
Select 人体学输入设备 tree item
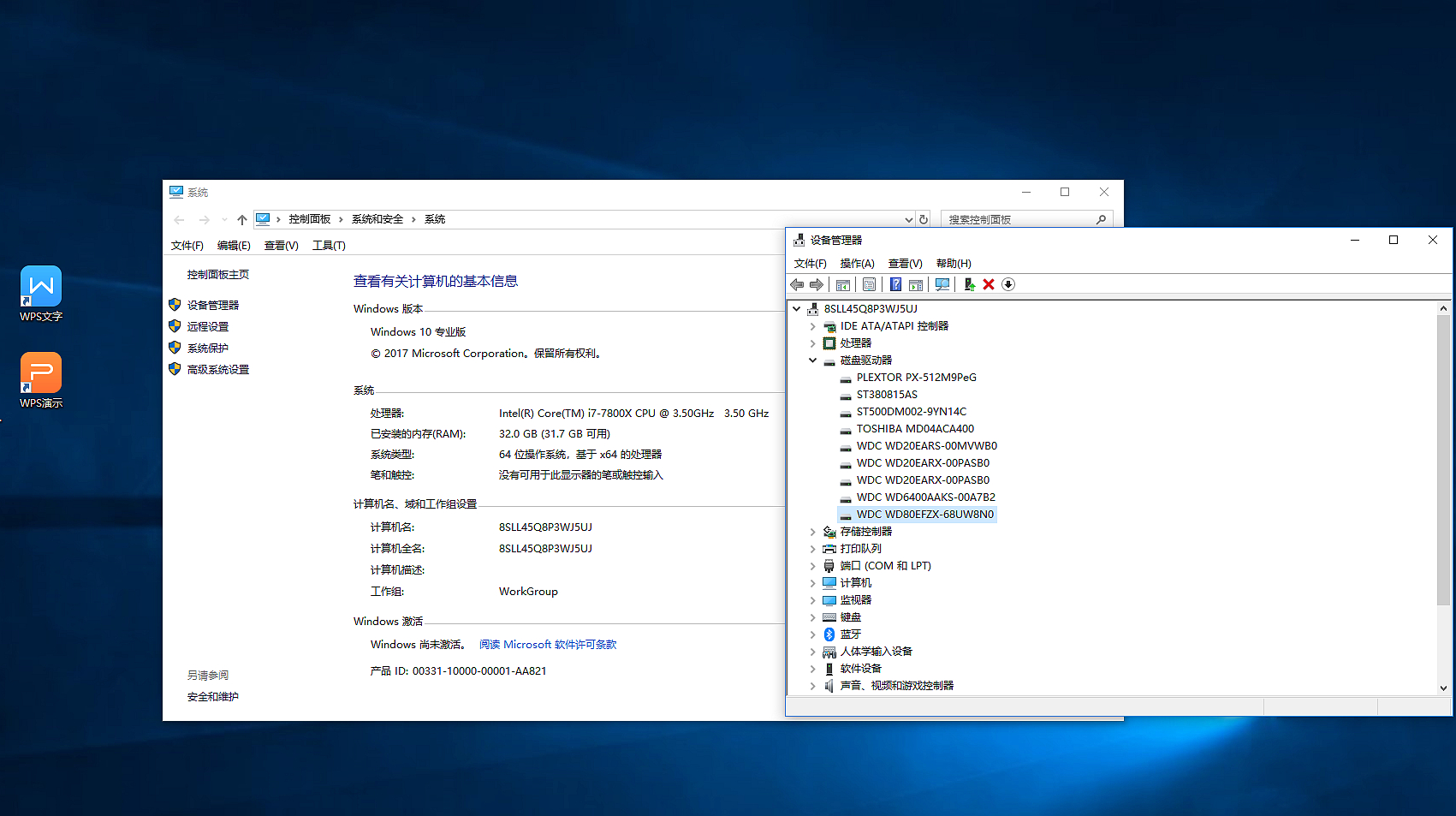point(877,652)
